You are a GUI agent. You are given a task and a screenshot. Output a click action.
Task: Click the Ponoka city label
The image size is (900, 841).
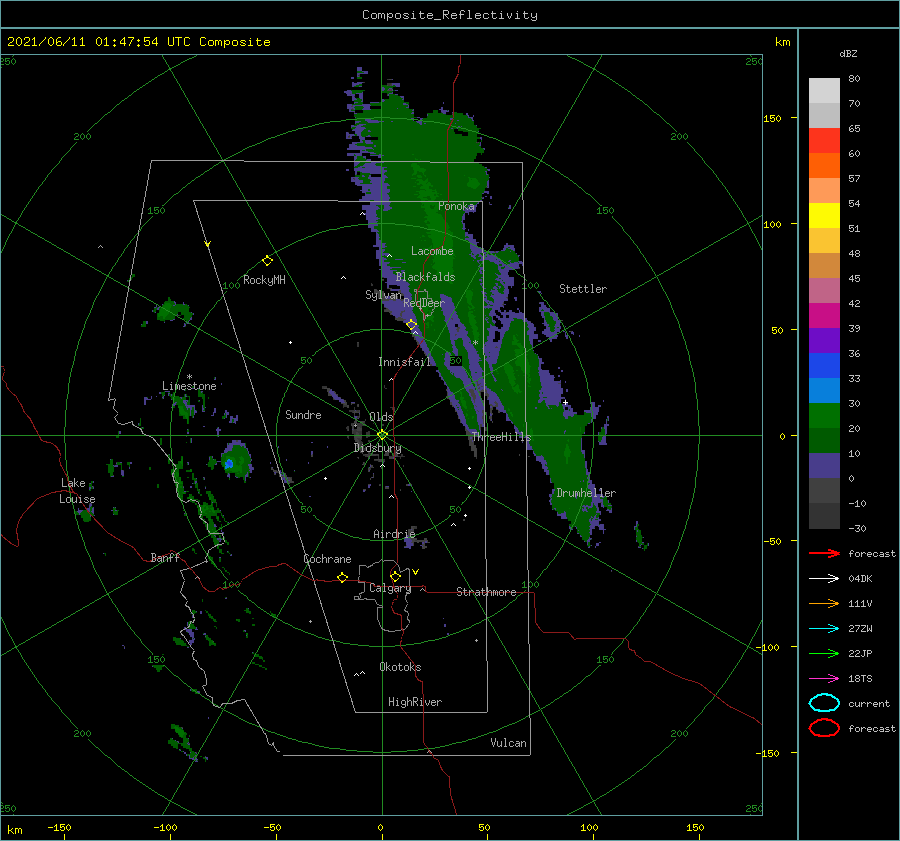coord(456,206)
